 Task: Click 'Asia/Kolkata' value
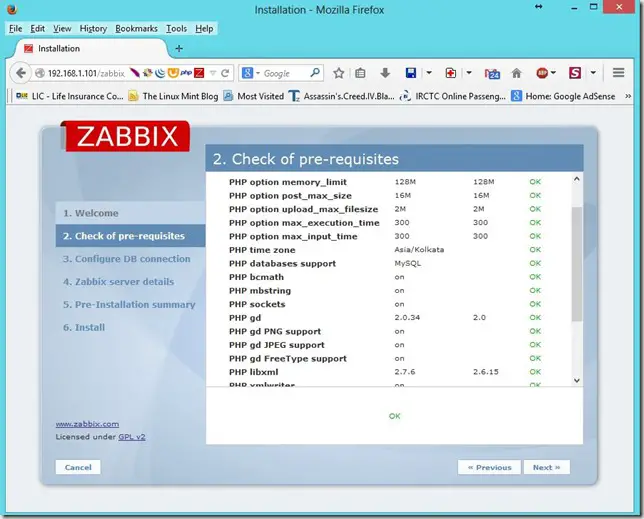click(419, 250)
